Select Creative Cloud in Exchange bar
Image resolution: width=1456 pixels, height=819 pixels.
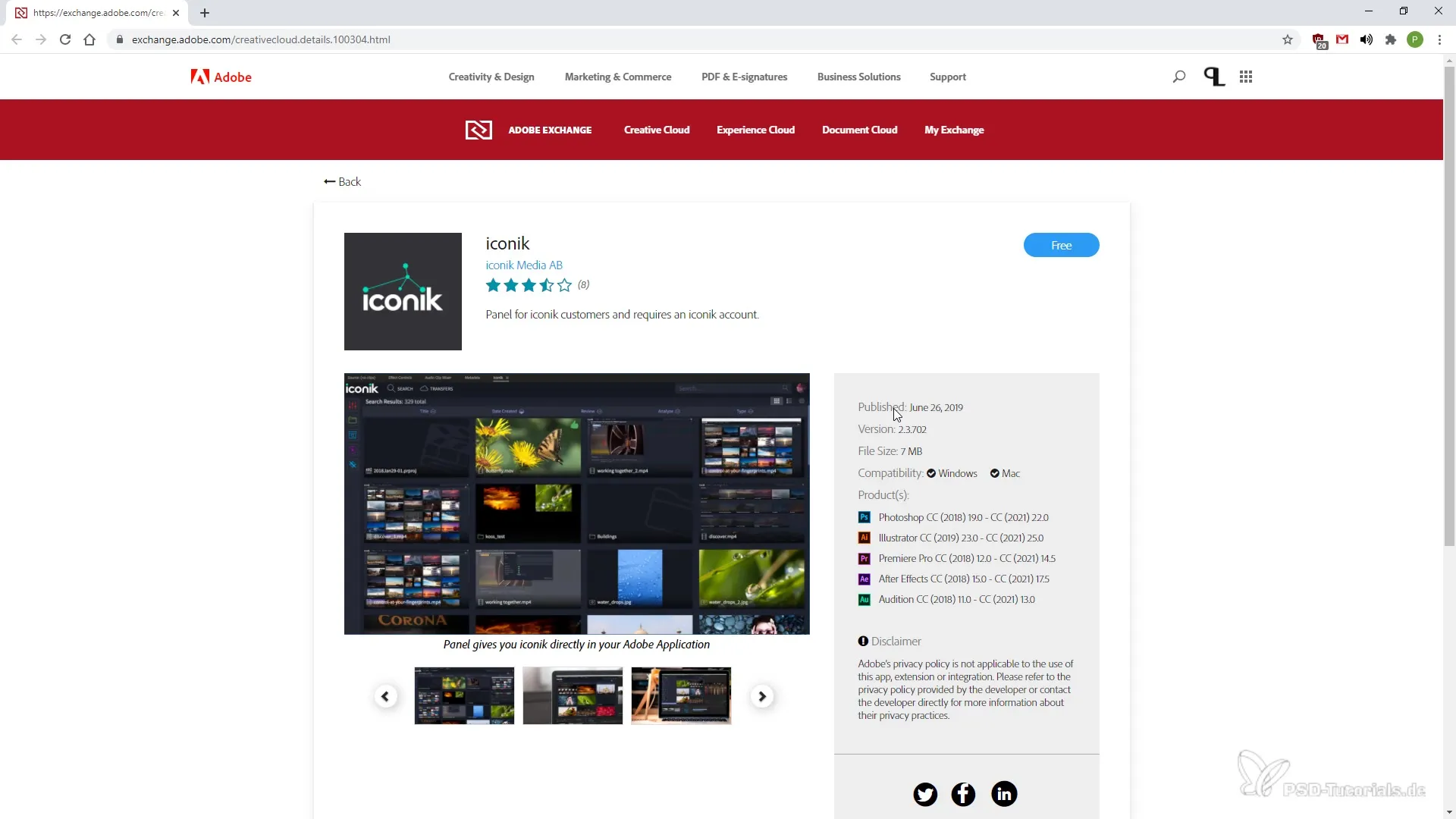pyautogui.click(x=657, y=130)
